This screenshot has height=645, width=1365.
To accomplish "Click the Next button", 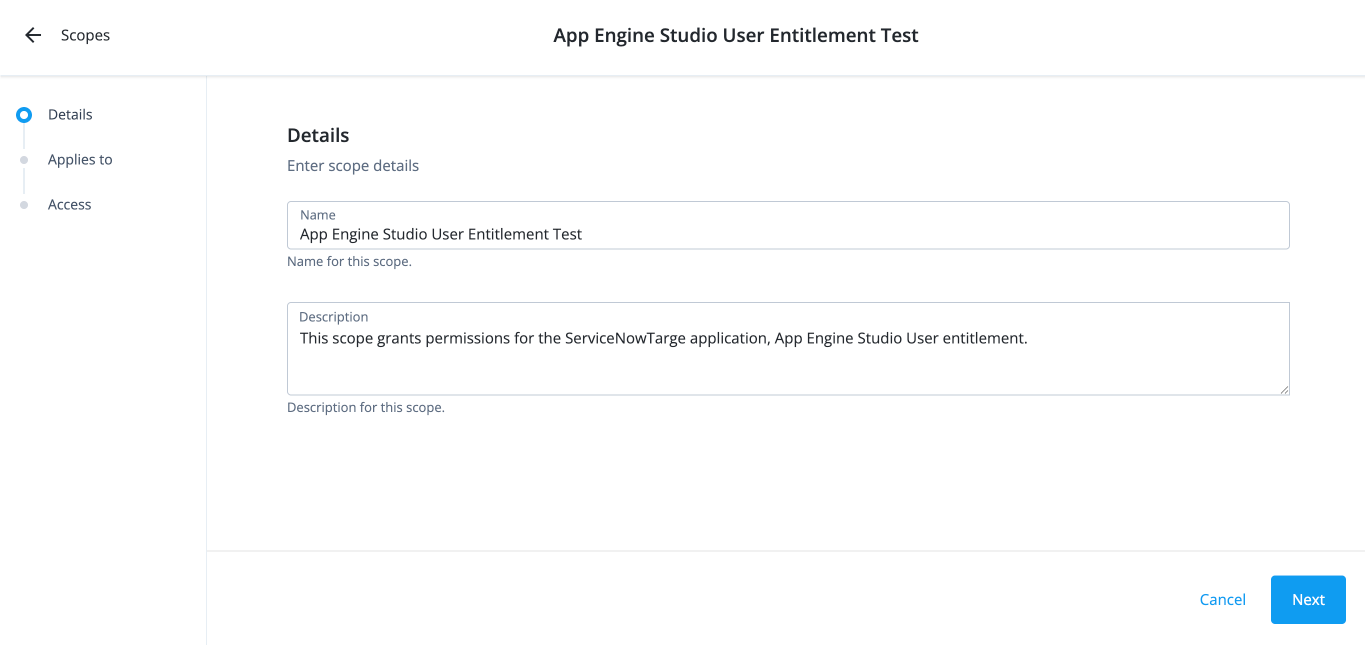I will [1308, 599].
